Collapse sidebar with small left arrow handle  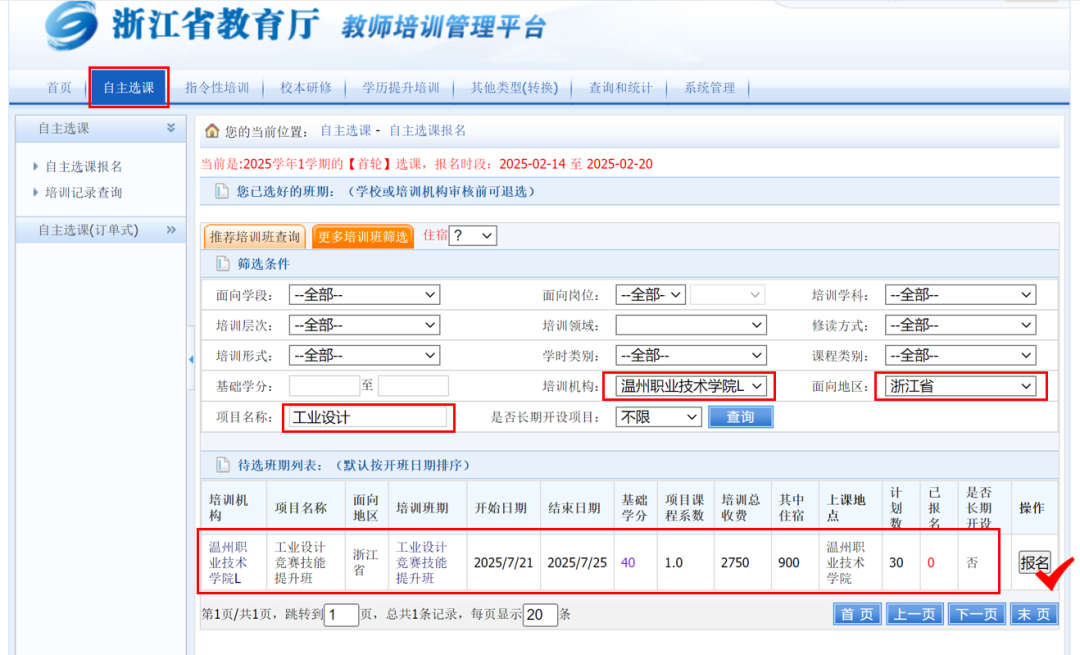(x=191, y=359)
